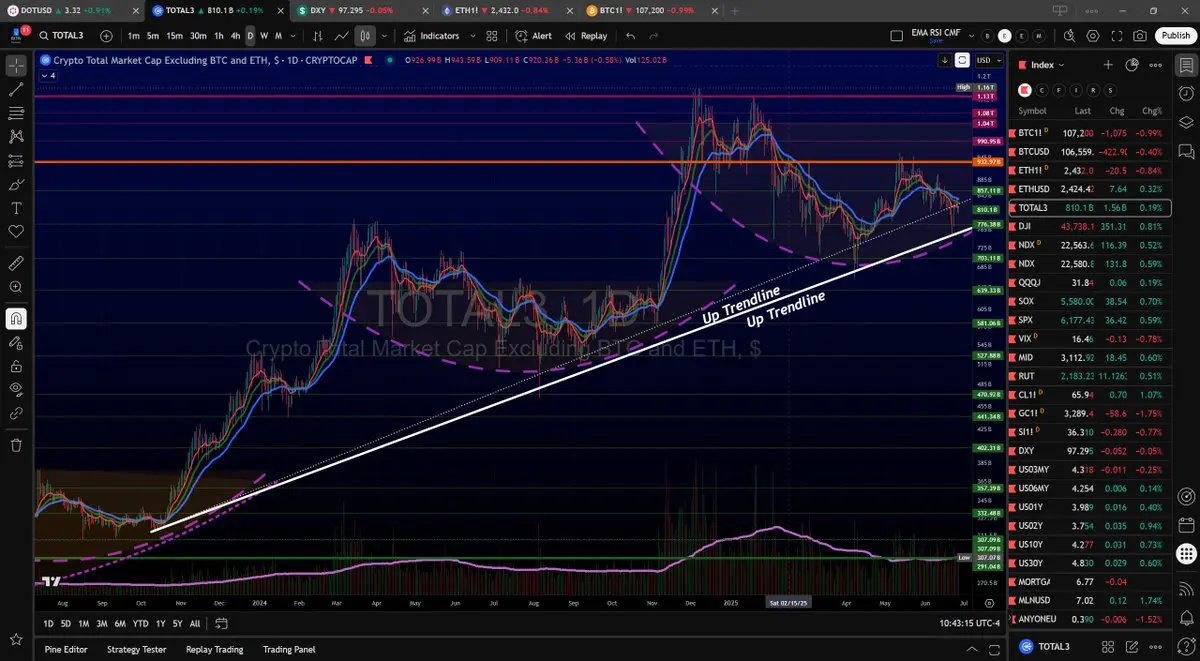This screenshot has height=661, width=1200.
Task: Open the prediction and measurement tools
Action: (x=16, y=161)
